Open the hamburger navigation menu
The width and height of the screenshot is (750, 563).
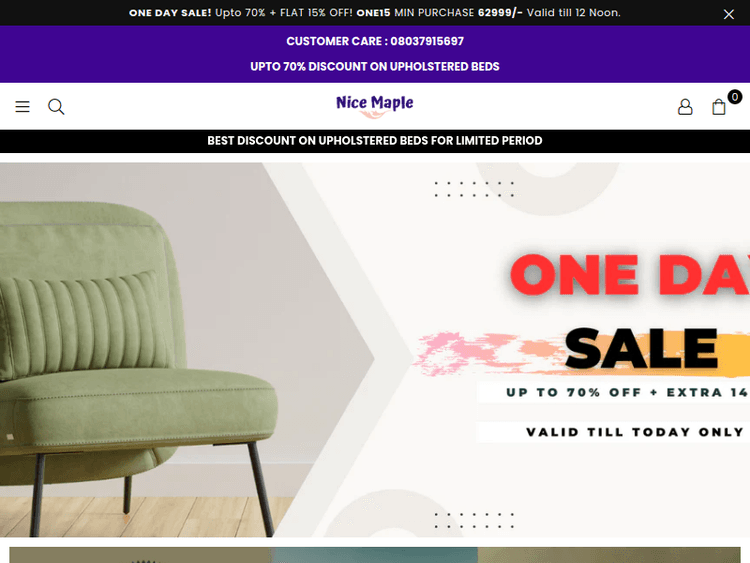(x=22, y=107)
